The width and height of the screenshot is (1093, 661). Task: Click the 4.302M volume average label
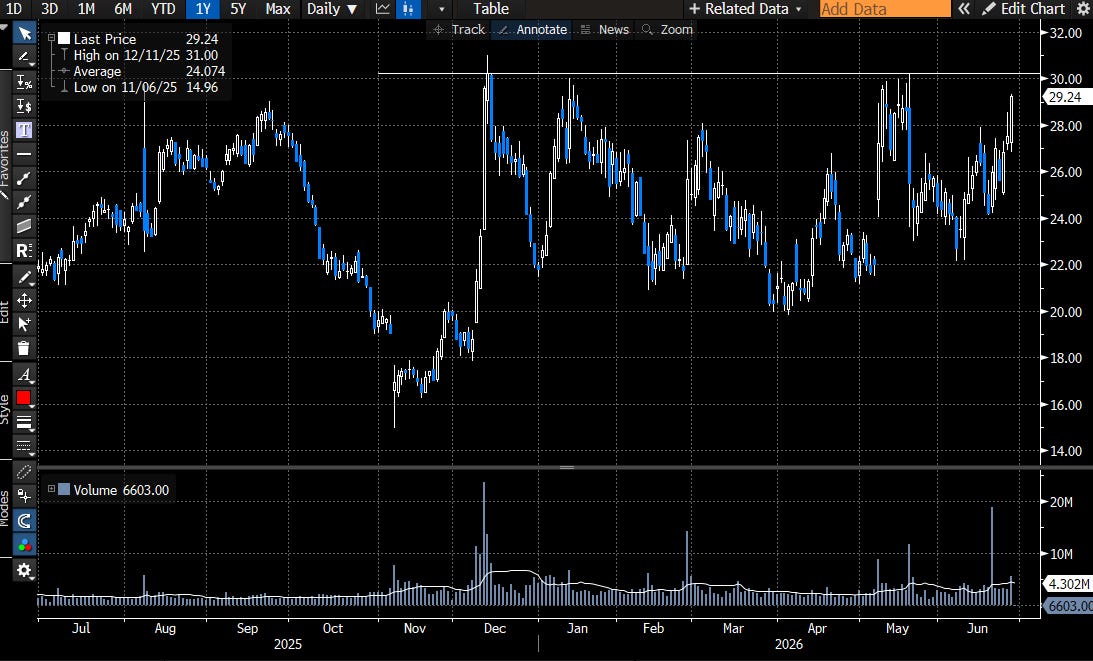point(1067,584)
